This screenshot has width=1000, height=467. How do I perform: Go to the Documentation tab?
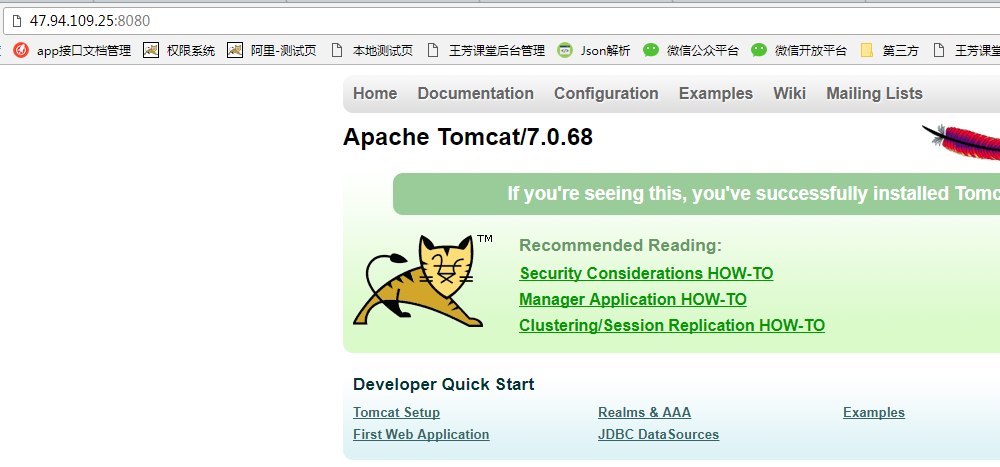[475, 94]
